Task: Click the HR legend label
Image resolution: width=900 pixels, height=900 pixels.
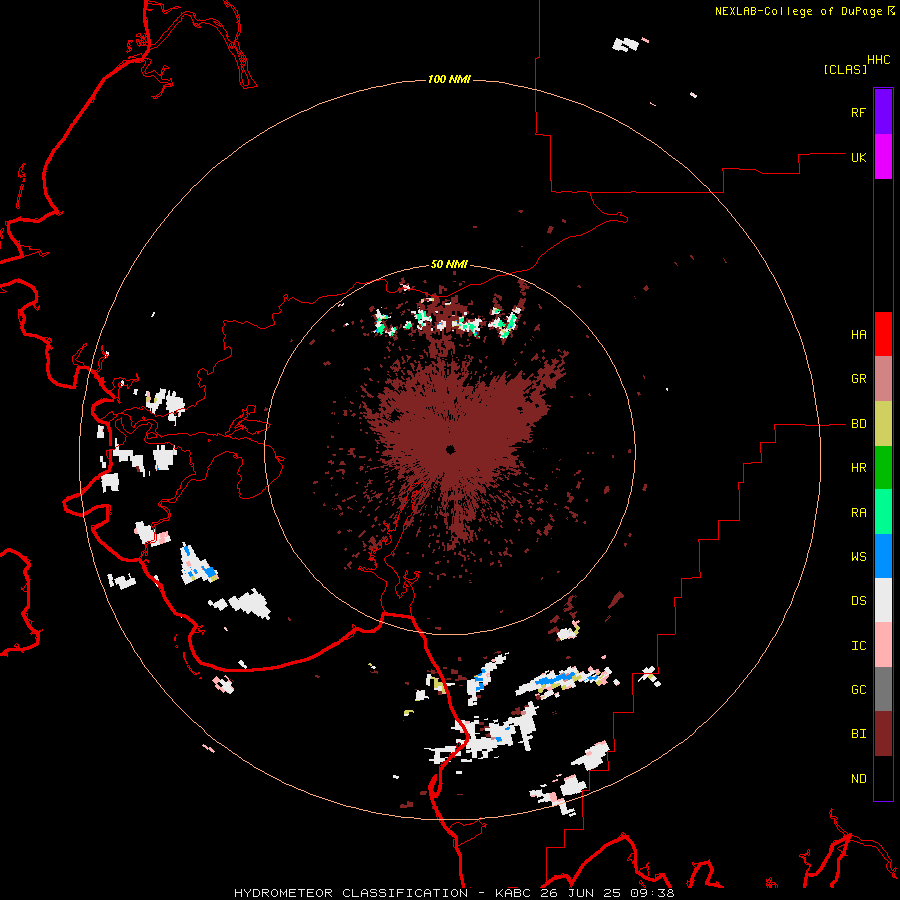Action: tap(858, 468)
